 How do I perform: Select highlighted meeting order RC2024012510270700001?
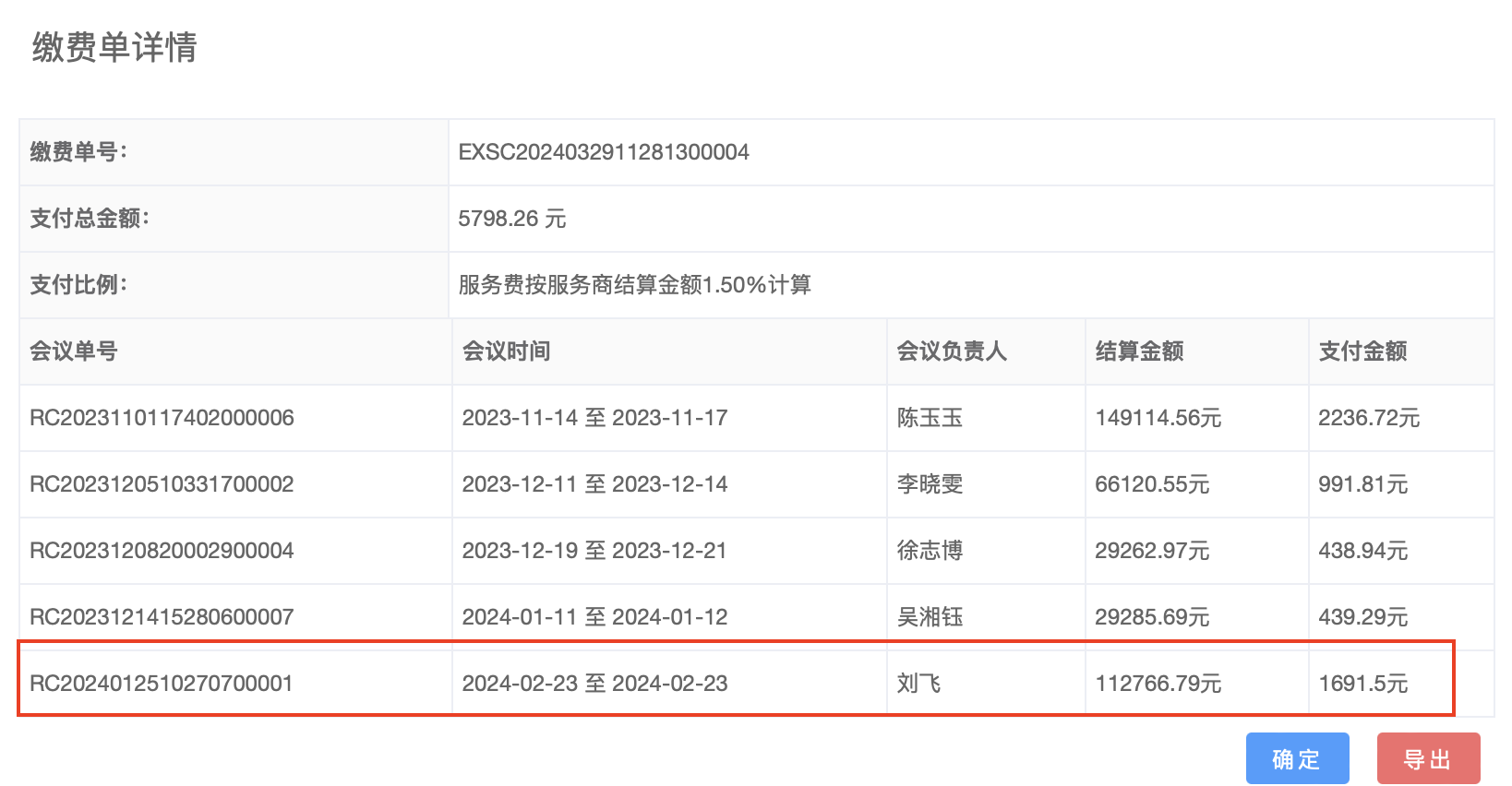162,684
